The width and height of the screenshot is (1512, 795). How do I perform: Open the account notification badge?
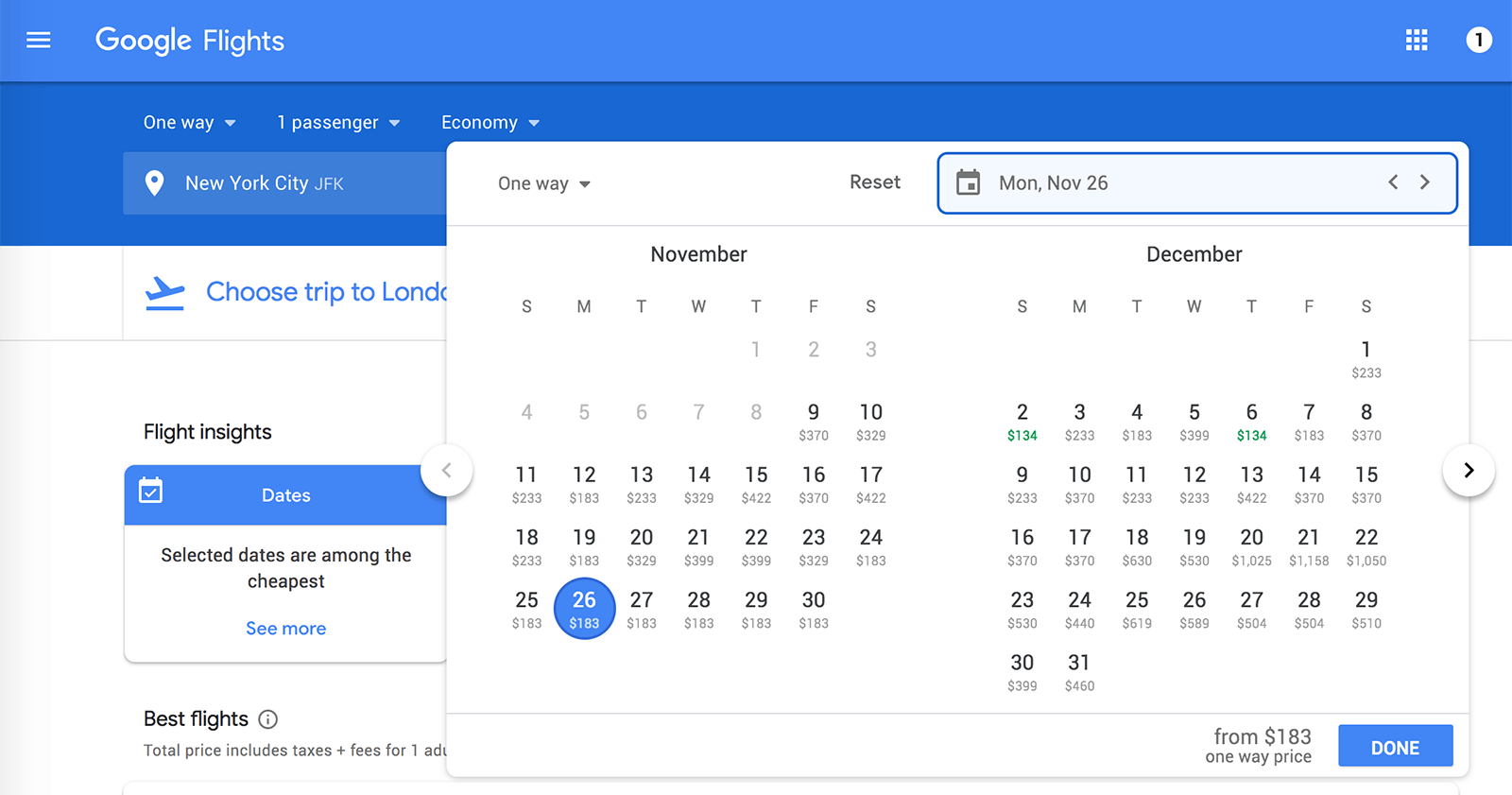pyautogui.click(x=1479, y=40)
